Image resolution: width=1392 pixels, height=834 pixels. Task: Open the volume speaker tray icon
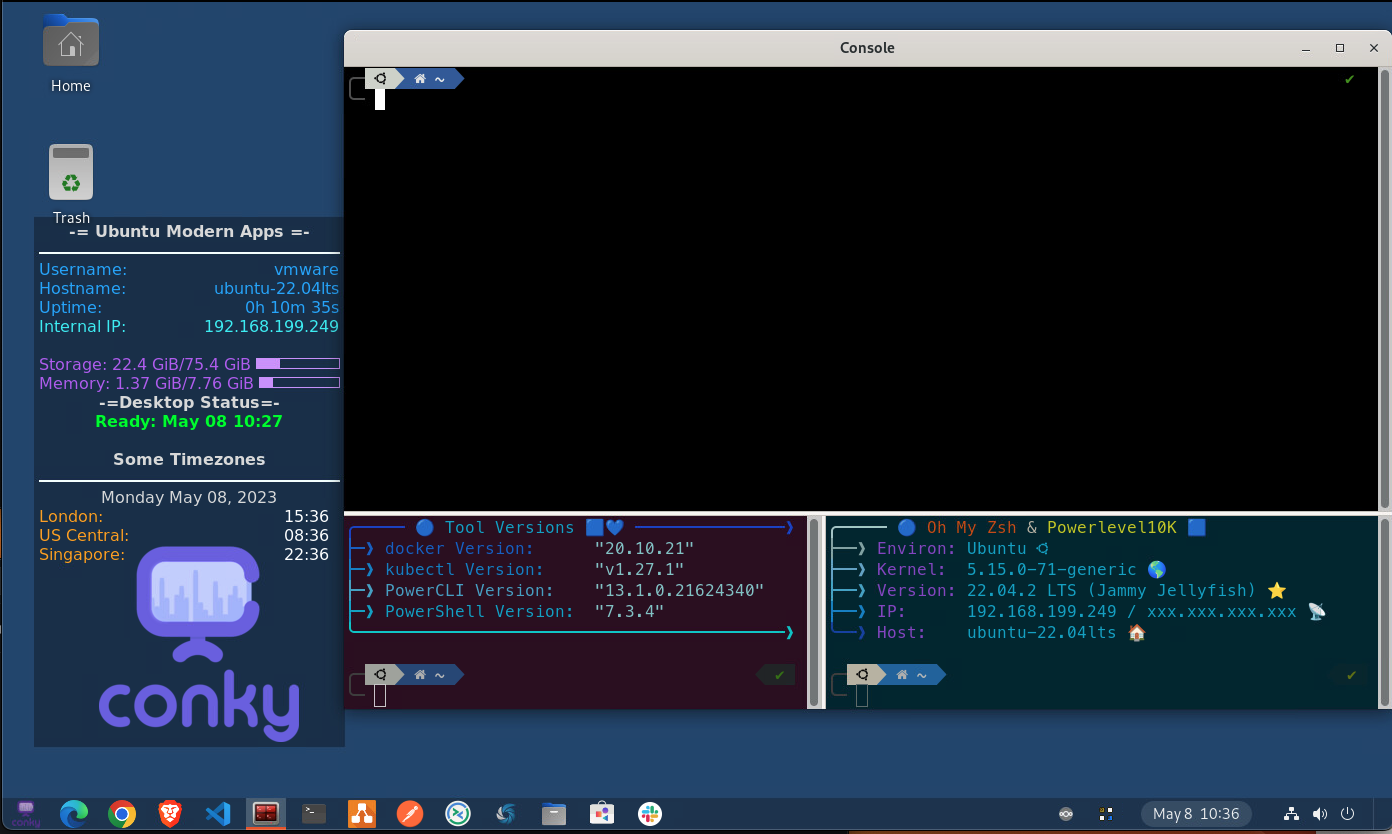point(1320,814)
